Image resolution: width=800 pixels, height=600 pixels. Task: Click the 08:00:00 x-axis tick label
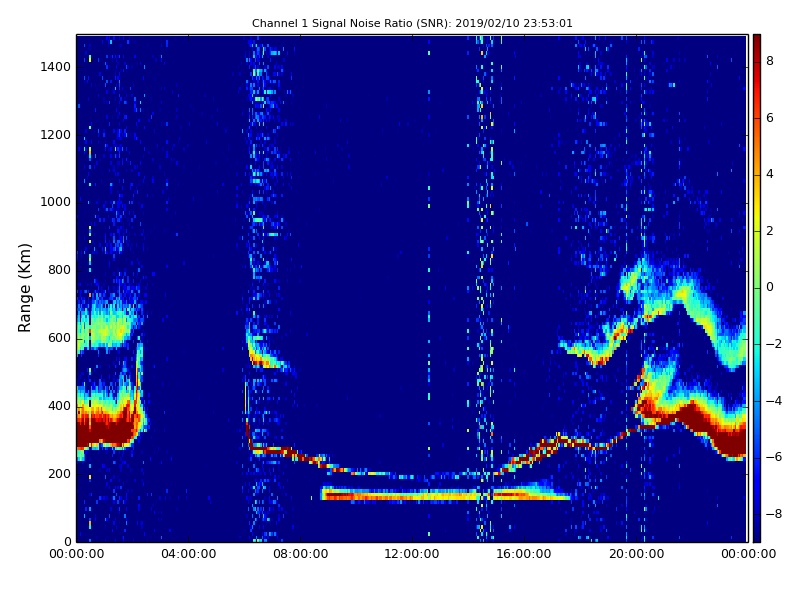[301, 554]
